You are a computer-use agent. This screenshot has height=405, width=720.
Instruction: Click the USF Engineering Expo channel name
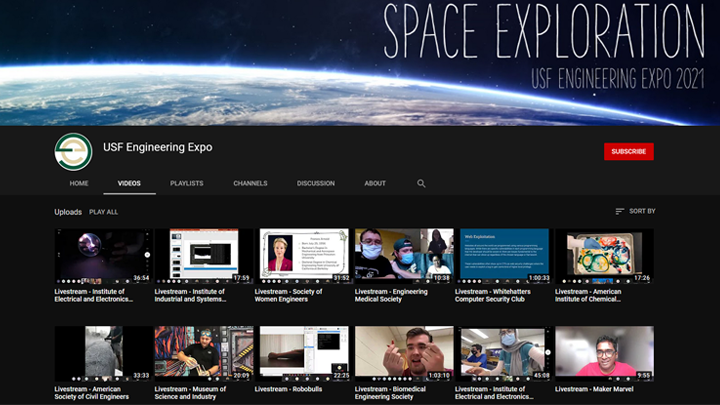coord(158,147)
